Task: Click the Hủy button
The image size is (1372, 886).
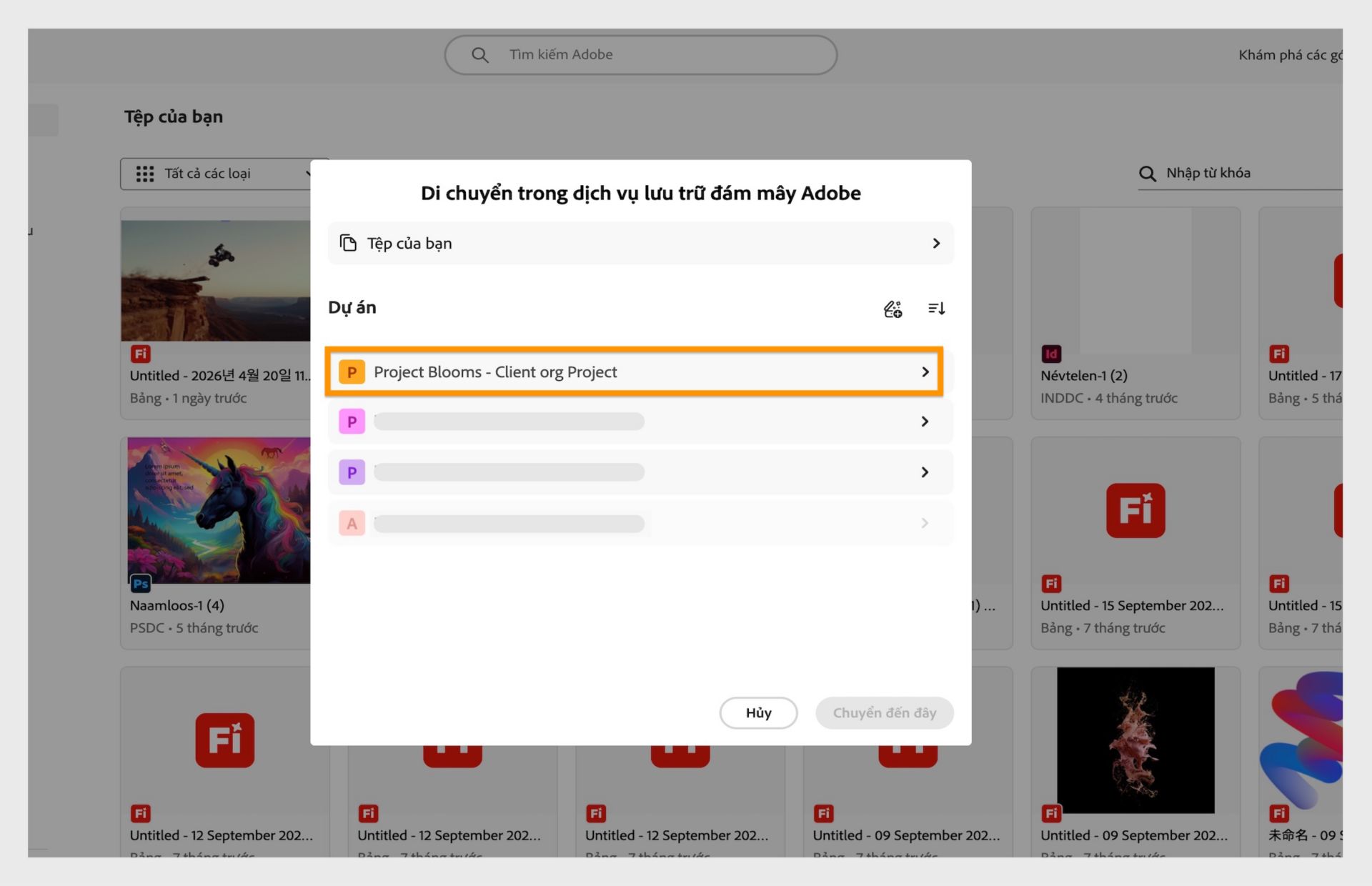Action: point(758,713)
